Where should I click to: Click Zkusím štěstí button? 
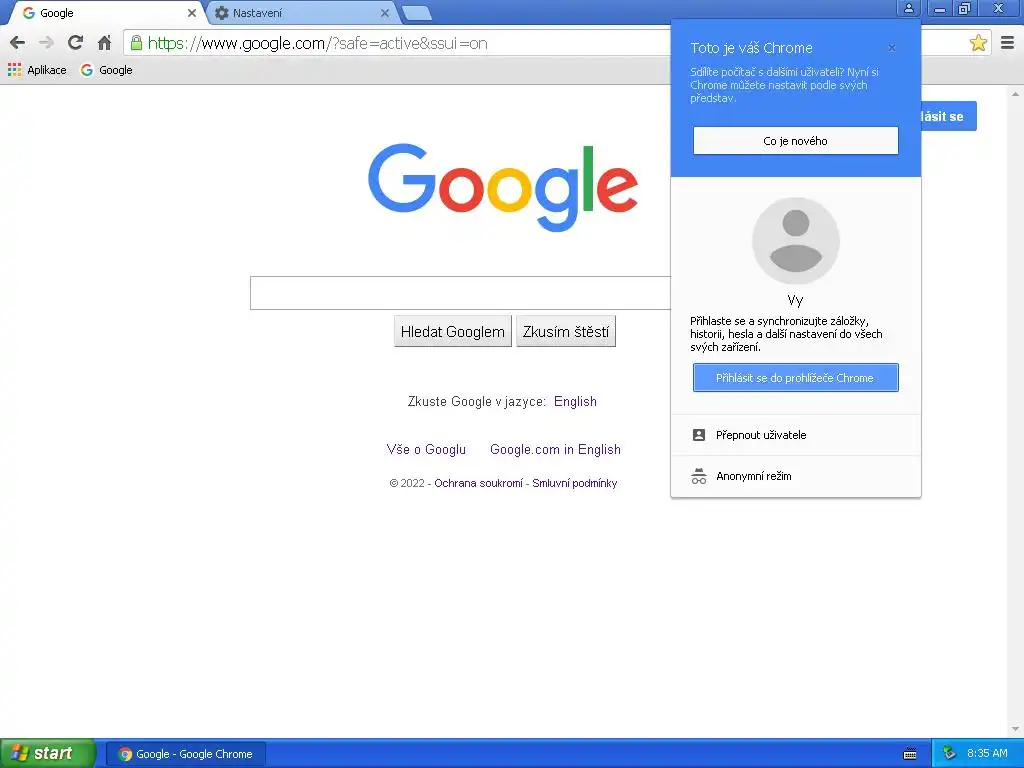pos(566,331)
